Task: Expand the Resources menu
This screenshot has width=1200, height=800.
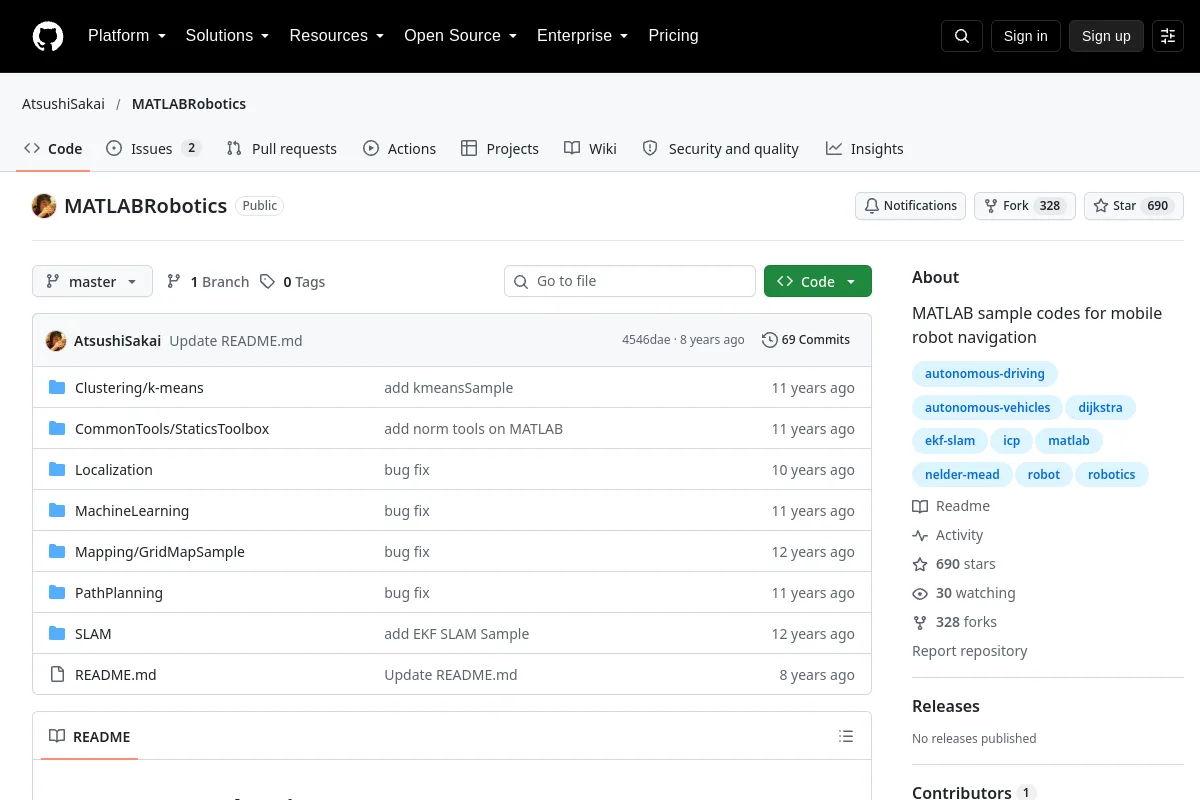Action: (x=336, y=36)
